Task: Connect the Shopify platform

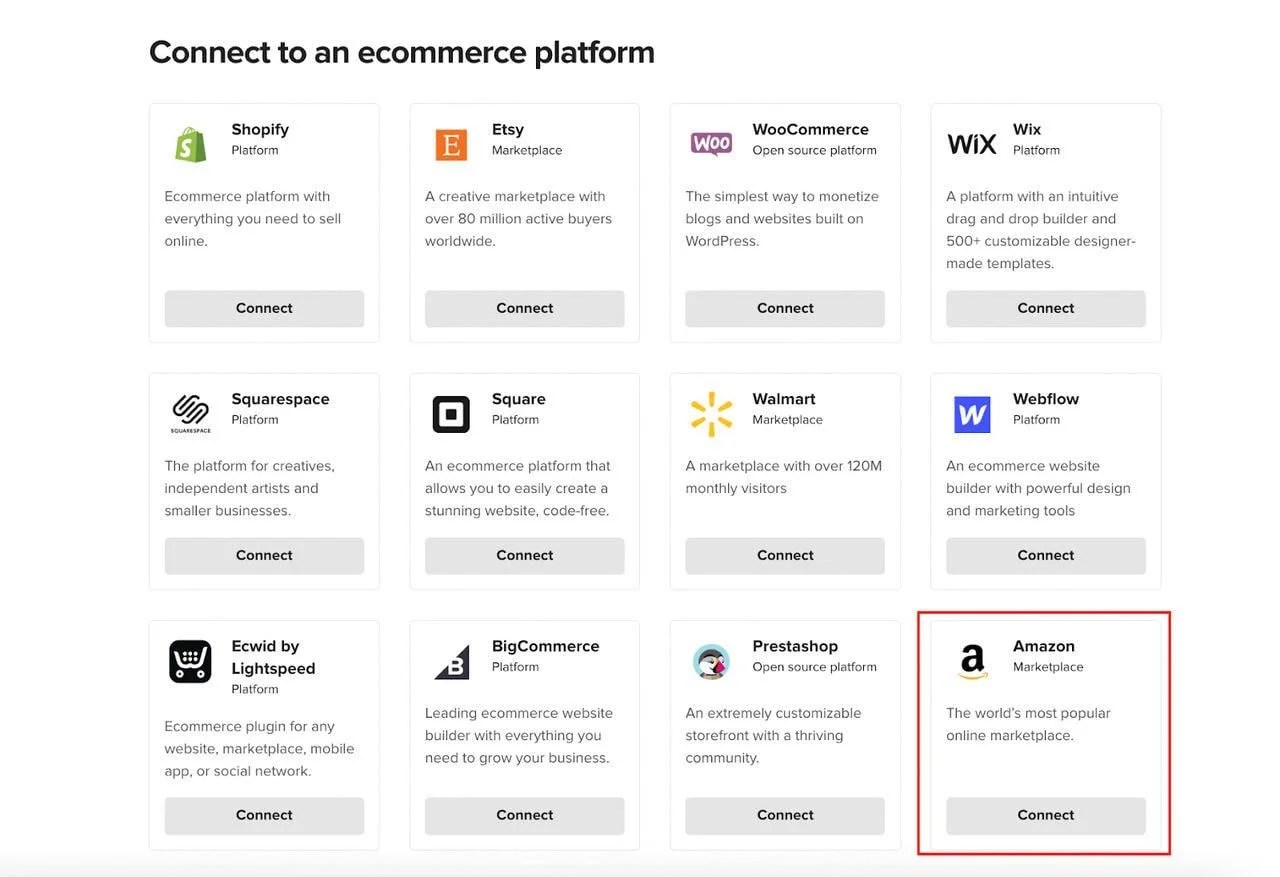Action: pyautogui.click(x=264, y=308)
